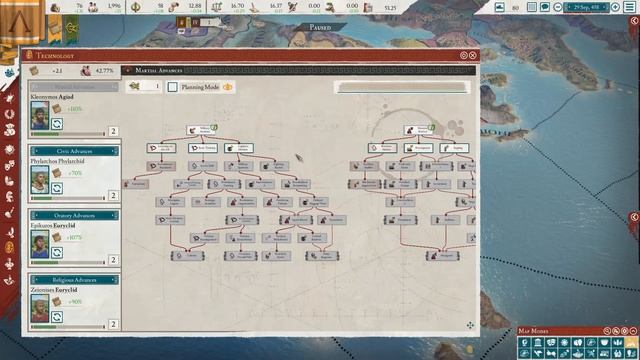Click the Map Modes panel title
Image resolution: width=640 pixels, height=360 pixels.
coord(534,331)
